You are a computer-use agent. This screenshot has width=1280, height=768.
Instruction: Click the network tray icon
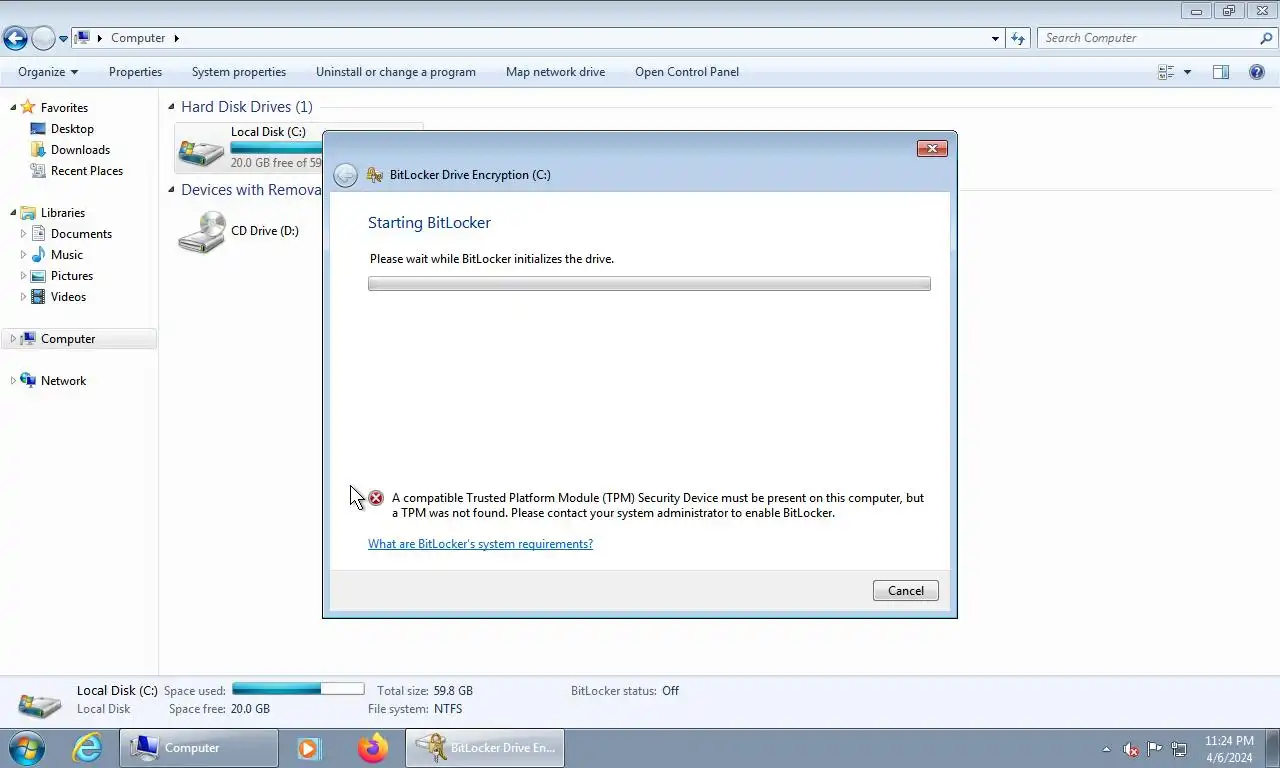(x=1179, y=749)
